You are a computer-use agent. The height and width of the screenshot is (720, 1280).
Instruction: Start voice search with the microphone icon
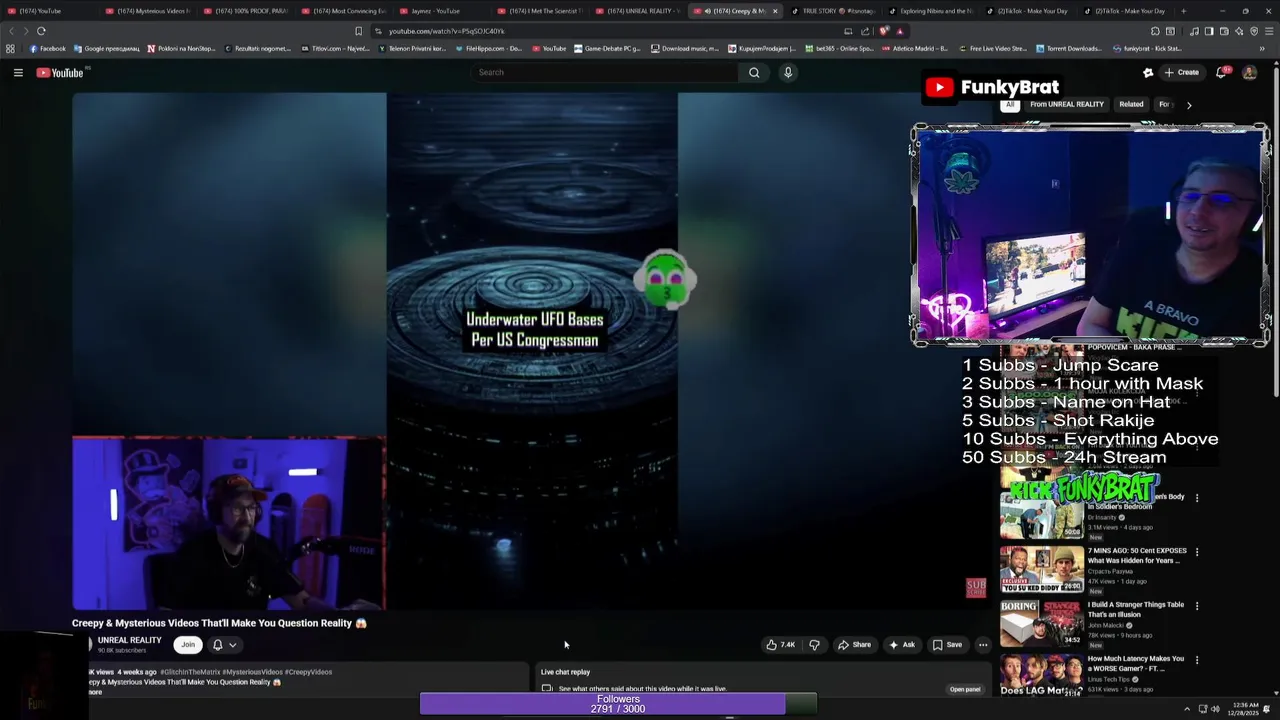(788, 72)
